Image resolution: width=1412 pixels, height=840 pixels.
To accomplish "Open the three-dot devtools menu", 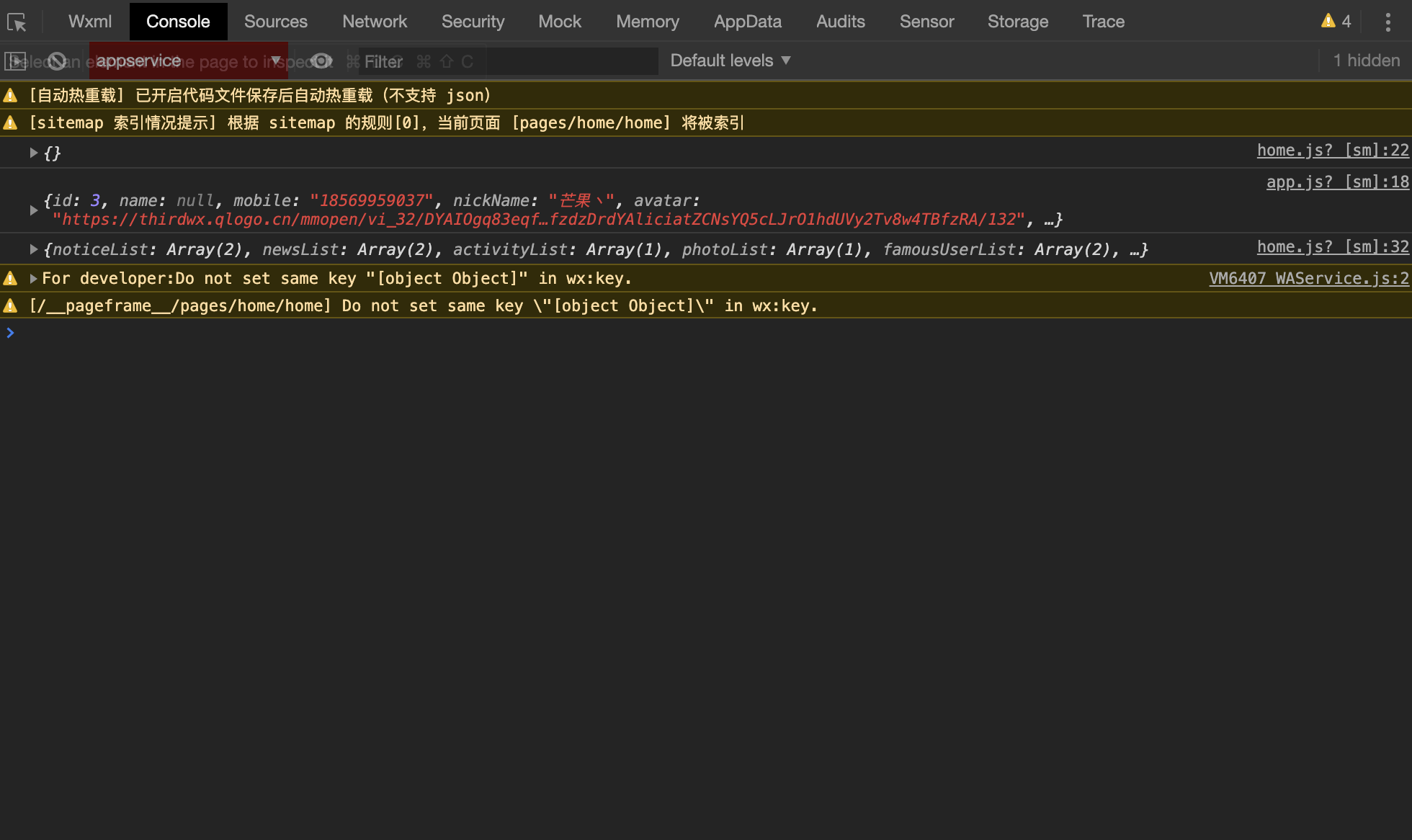I will click(1388, 22).
